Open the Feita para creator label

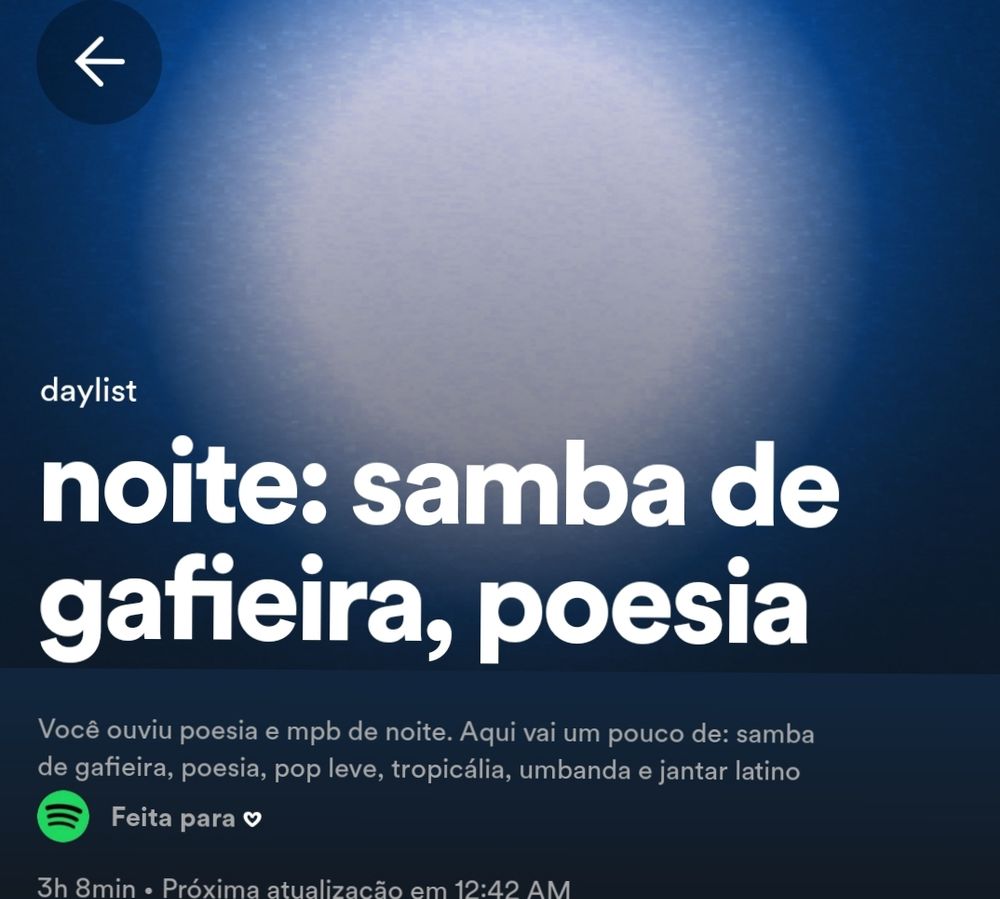[x=173, y=817]
